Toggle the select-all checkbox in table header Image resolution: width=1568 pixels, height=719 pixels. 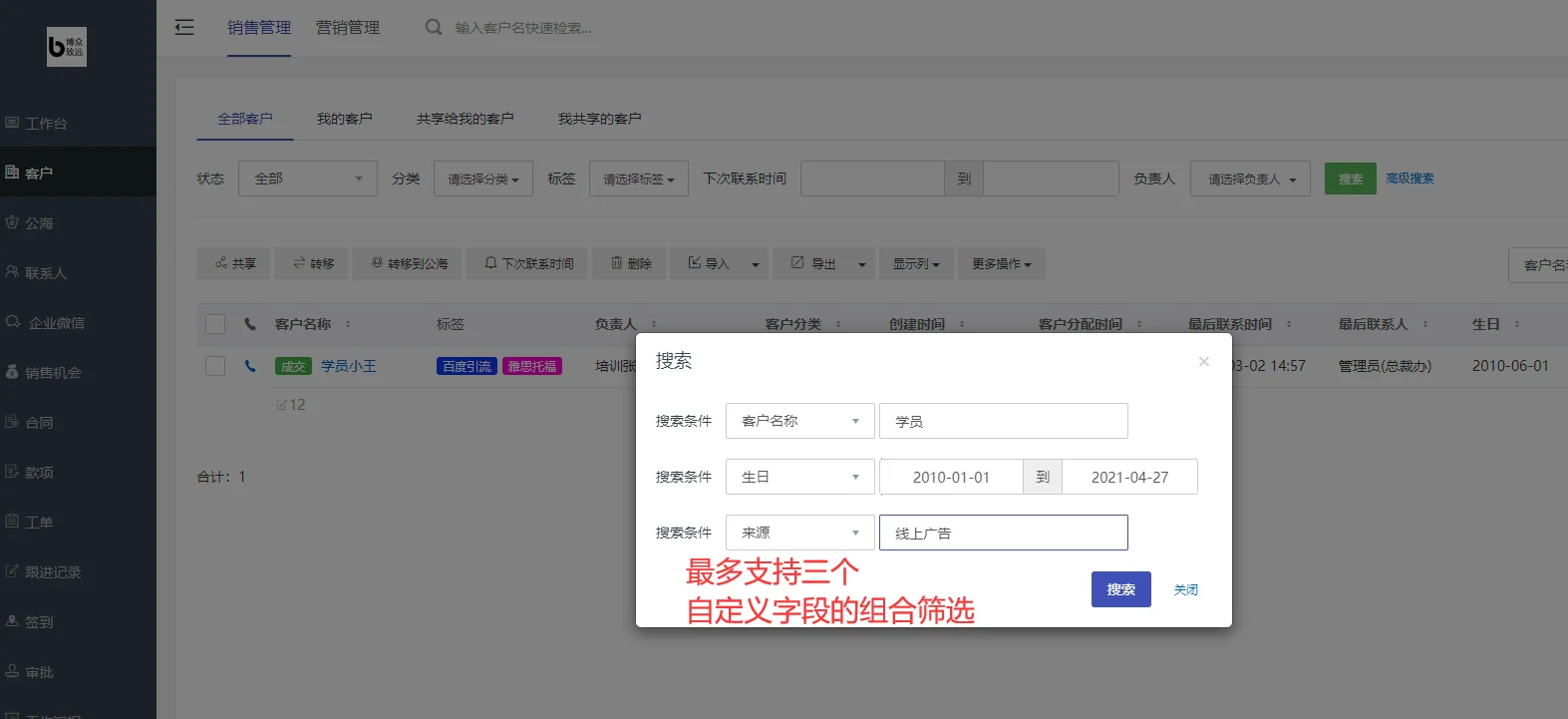tap(215, 324)
